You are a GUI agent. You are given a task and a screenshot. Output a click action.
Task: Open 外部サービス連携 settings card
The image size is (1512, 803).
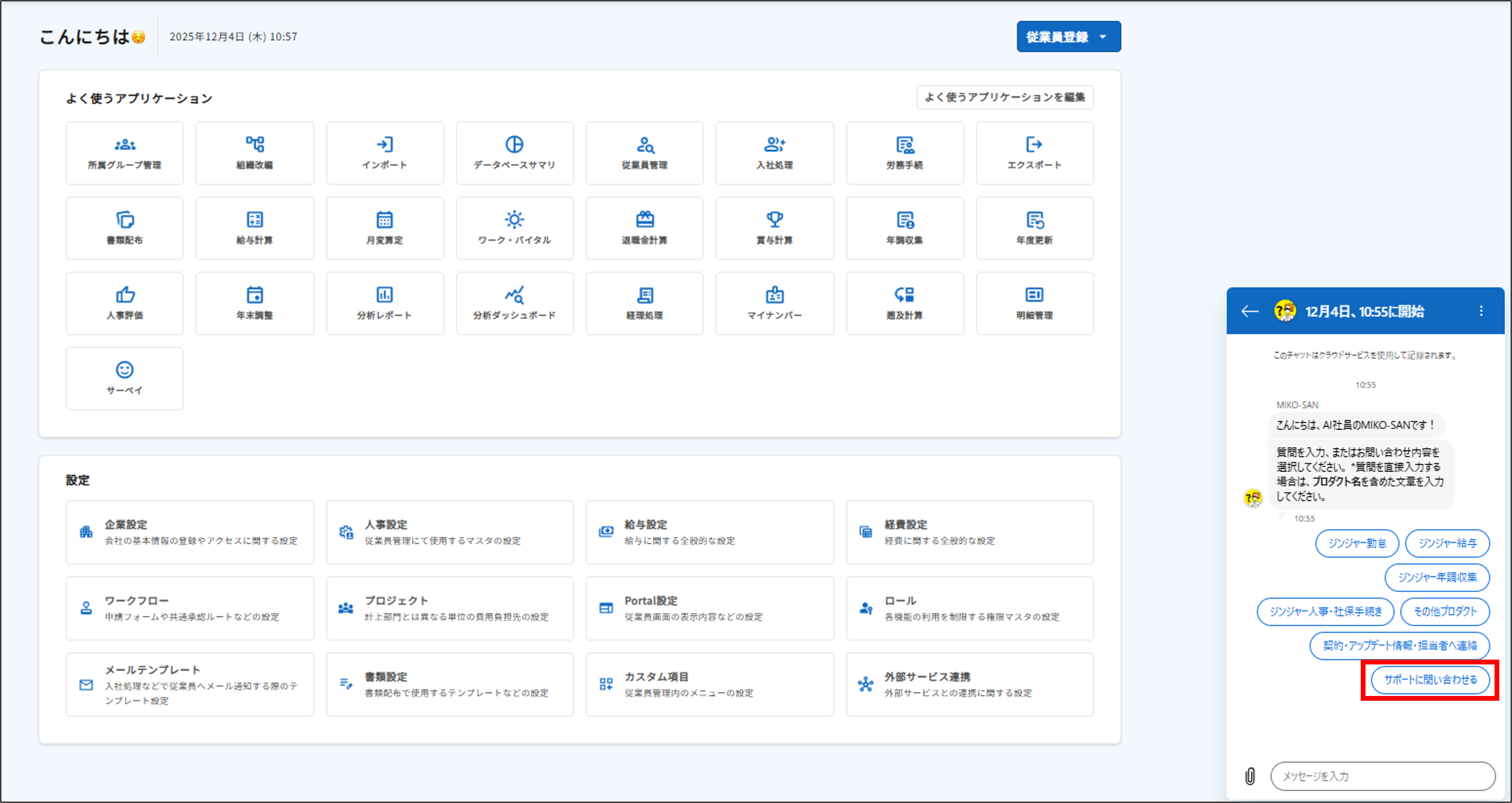pyautogui.click(x=969, y=684)
